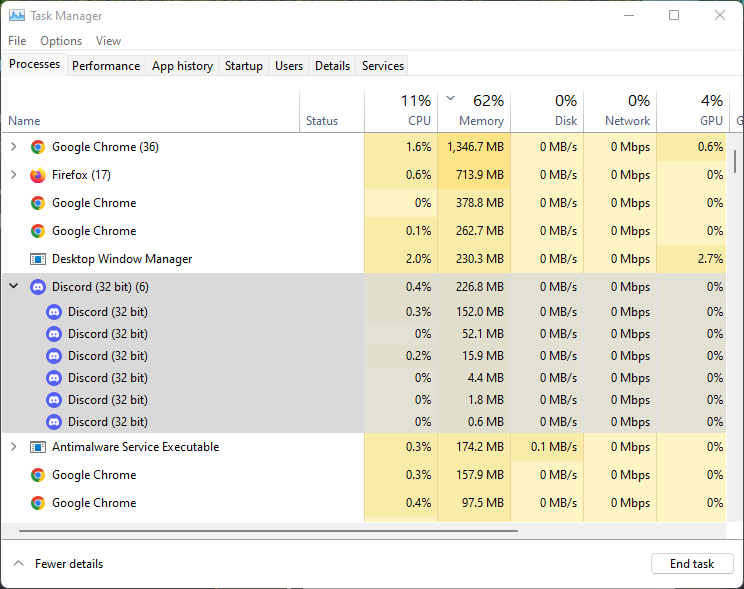744x589 pixels.
Task: Click Chrome icon in the 262.7 MB row
Action: tap(38, 231)
